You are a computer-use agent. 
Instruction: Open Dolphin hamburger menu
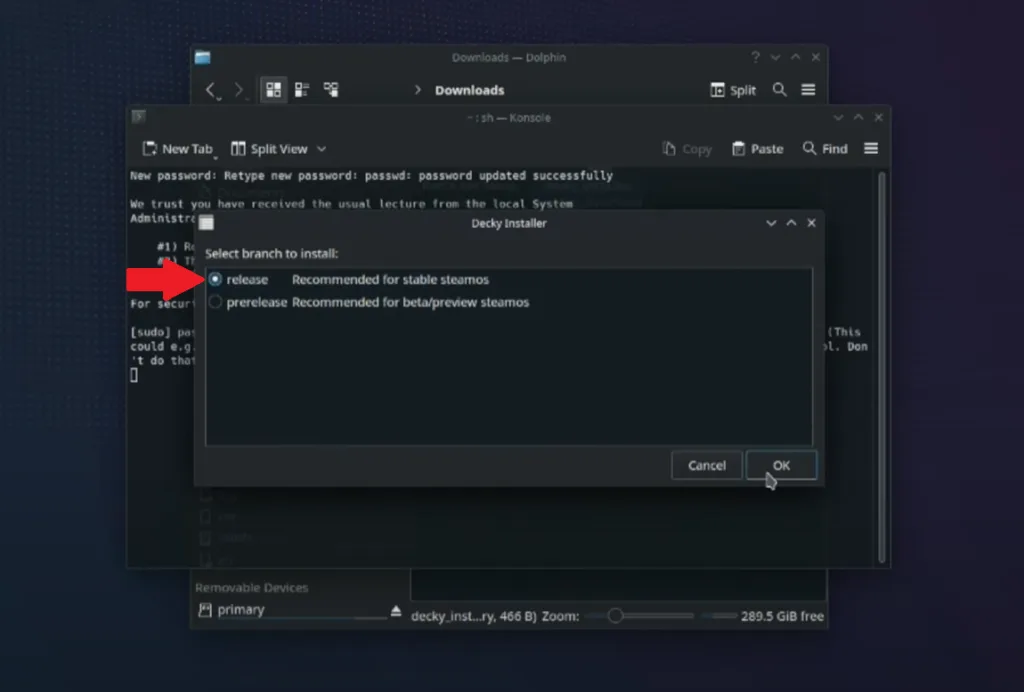click(808, 89)
